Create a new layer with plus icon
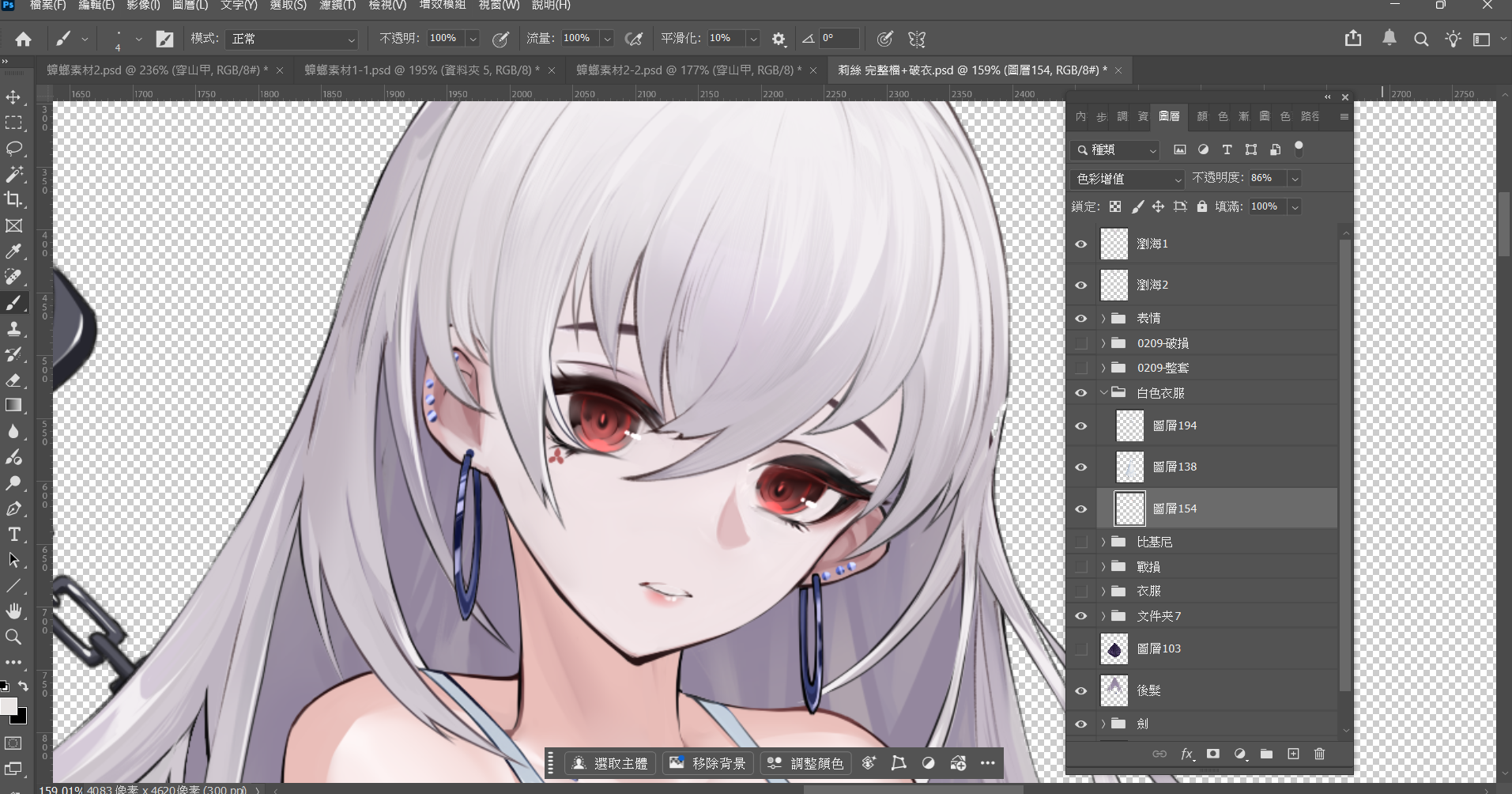 (1293, 754)
